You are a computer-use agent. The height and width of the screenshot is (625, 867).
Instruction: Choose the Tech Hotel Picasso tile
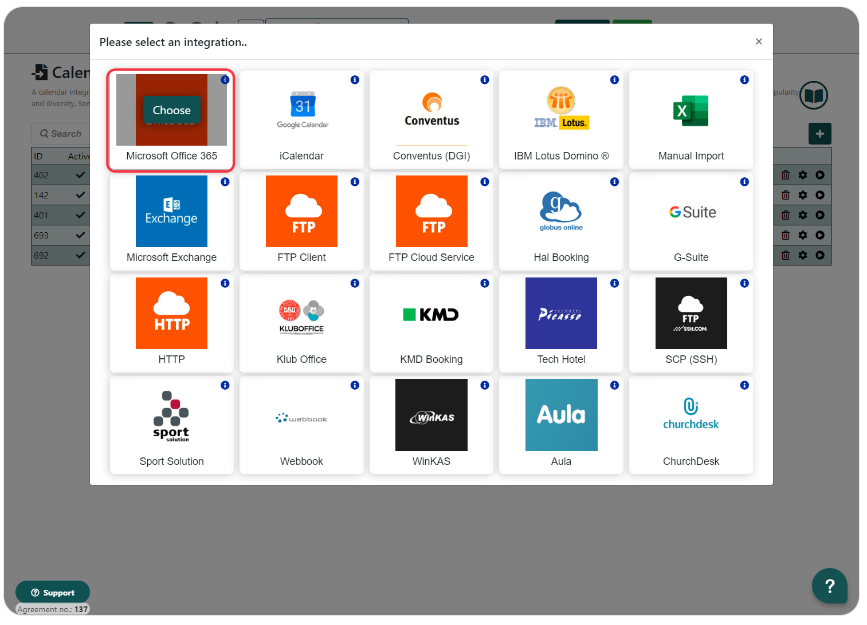[561, 323]
